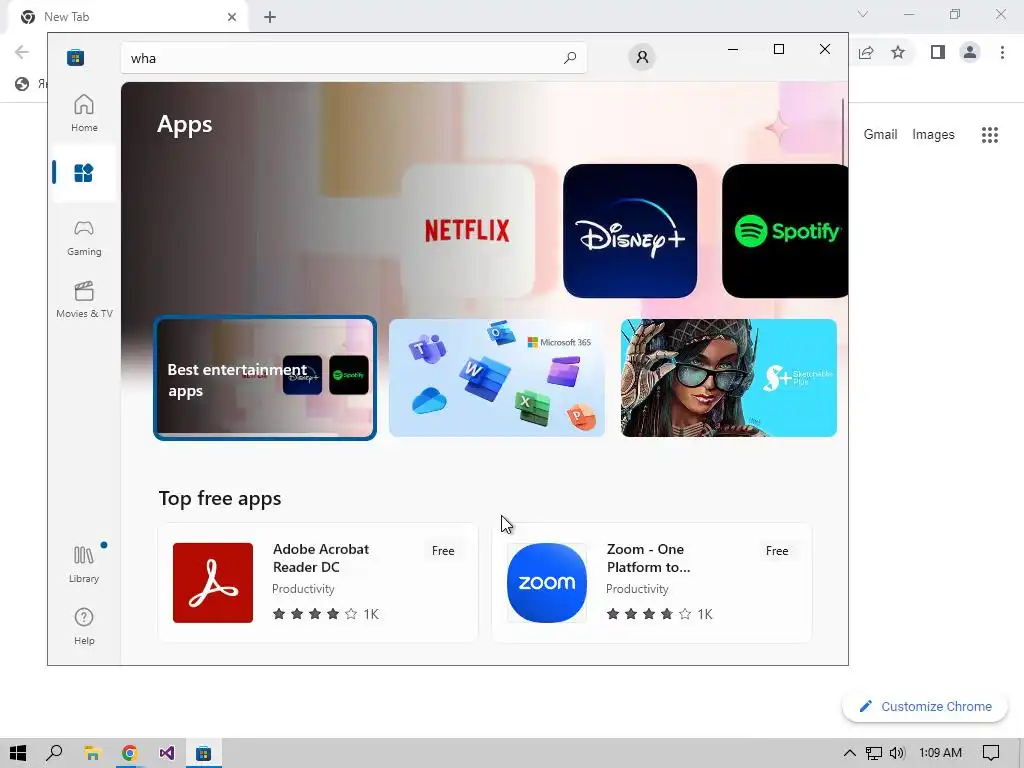Click Microsoft Store taskbar icon
Image resolution: width=1024 pixels, height=768 pixels.
[204, 753]
